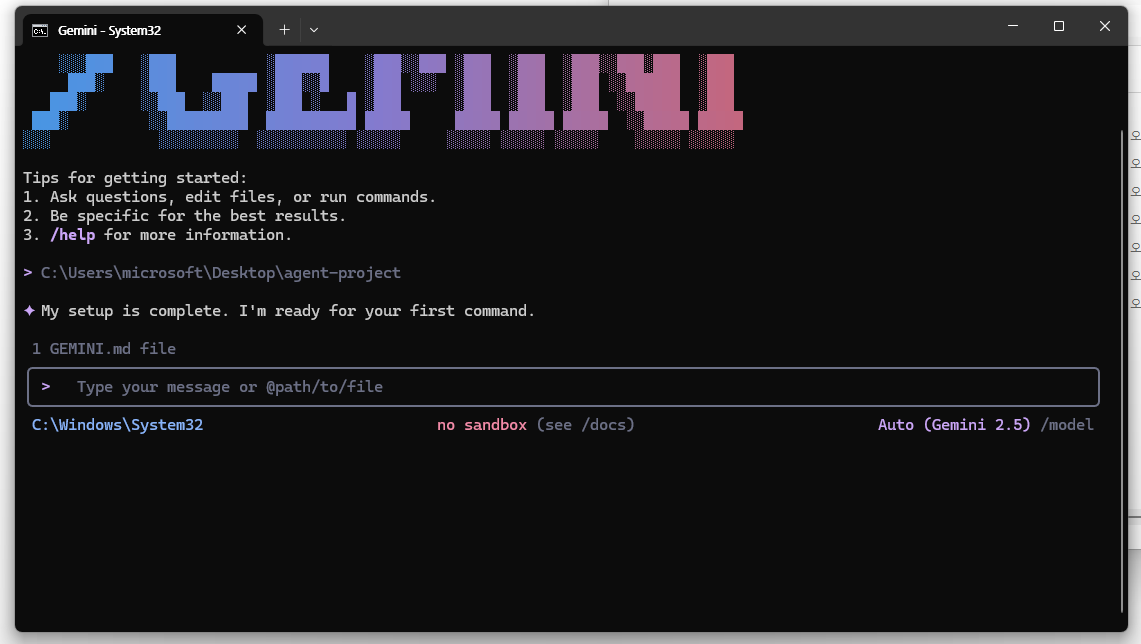Click the sparkle icon before setup message
The width and height of the screenshot is (1141, 644).
click(30, 311)
